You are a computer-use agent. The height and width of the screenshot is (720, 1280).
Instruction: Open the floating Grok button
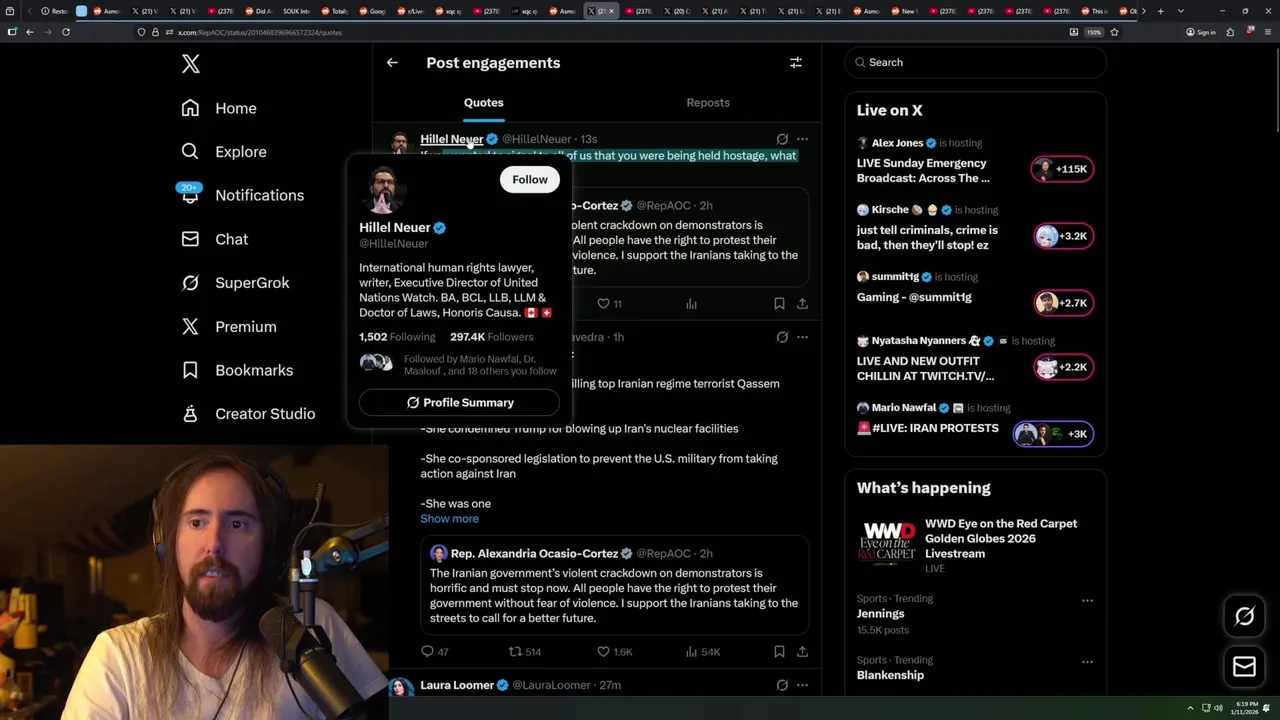[x=1244, y=616]
